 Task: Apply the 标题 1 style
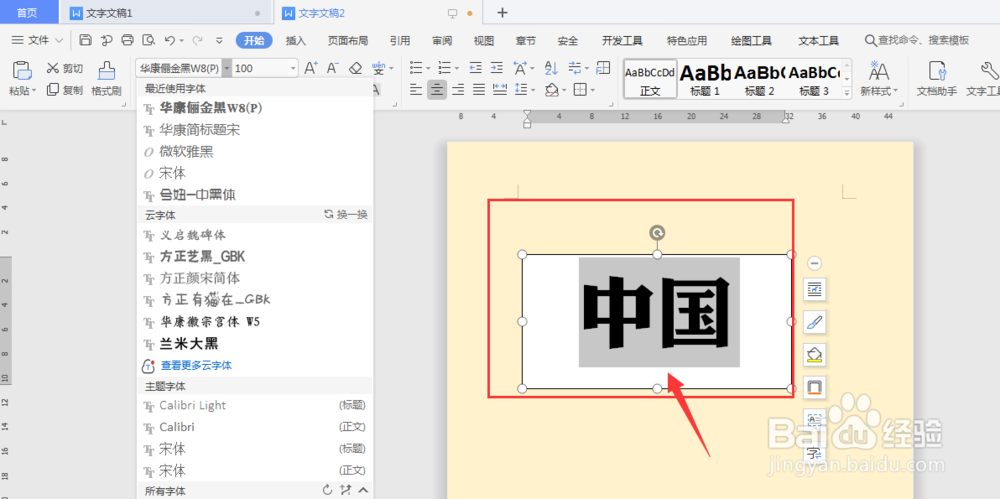click(x=704, y=79)
